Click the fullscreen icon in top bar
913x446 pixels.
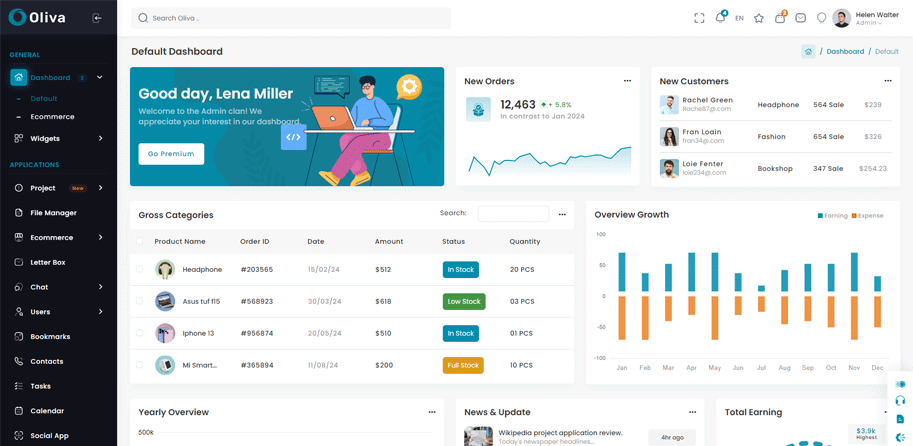(x=699, y=18)
